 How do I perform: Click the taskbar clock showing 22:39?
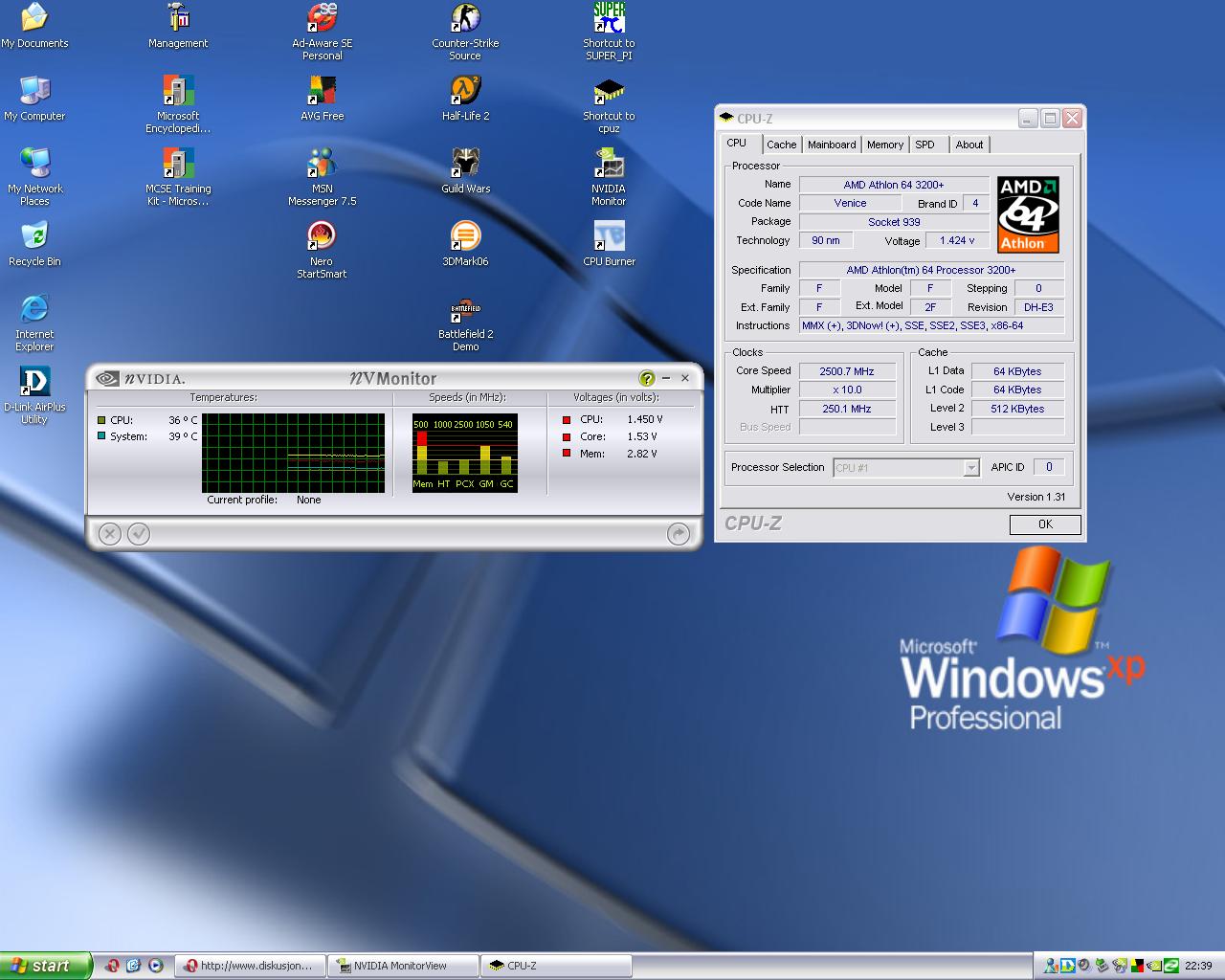click(x=1198, y=966)
